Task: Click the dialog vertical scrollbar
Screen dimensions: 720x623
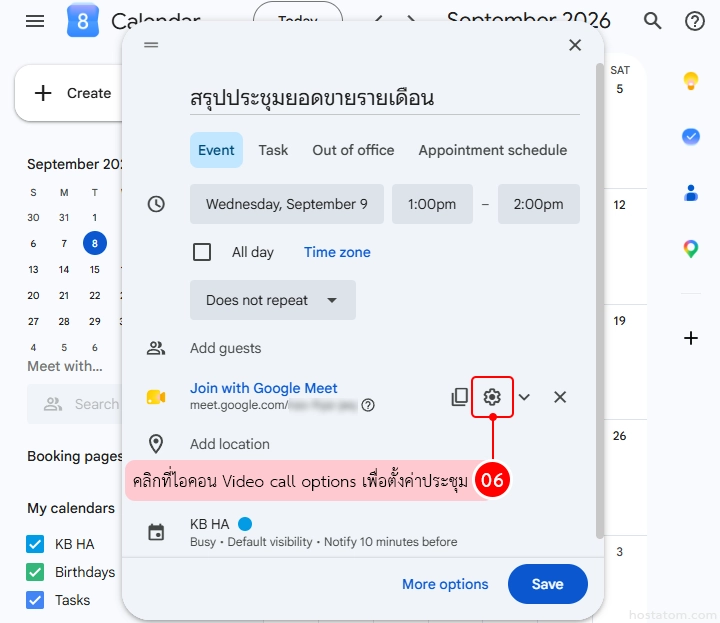Action: click(599, 301)
